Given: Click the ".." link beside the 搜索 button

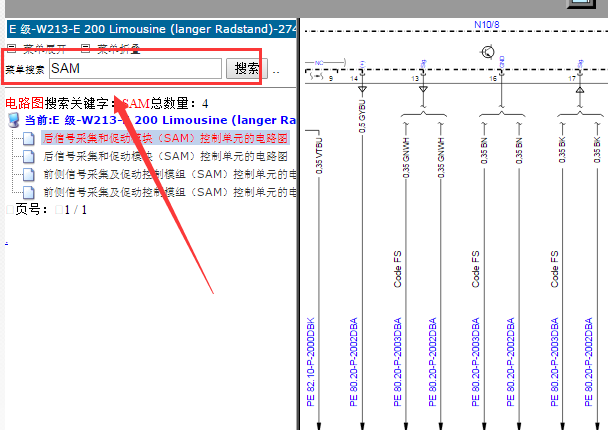Looking at the screenshot, I should pyautogui.click(x=276, y=72).
